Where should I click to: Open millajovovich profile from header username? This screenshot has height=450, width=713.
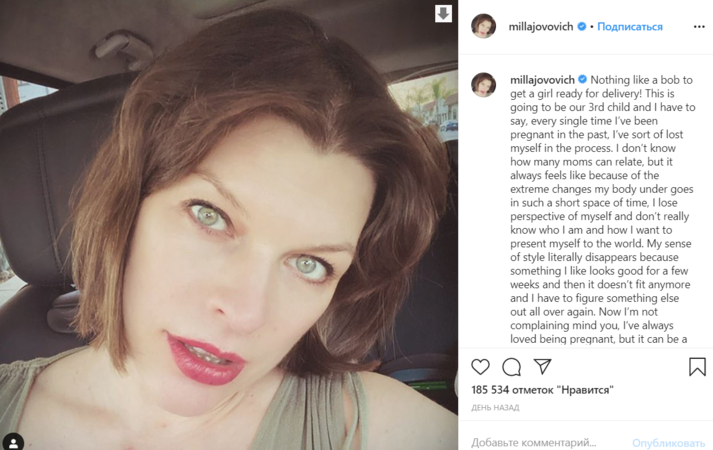point(541,27)
